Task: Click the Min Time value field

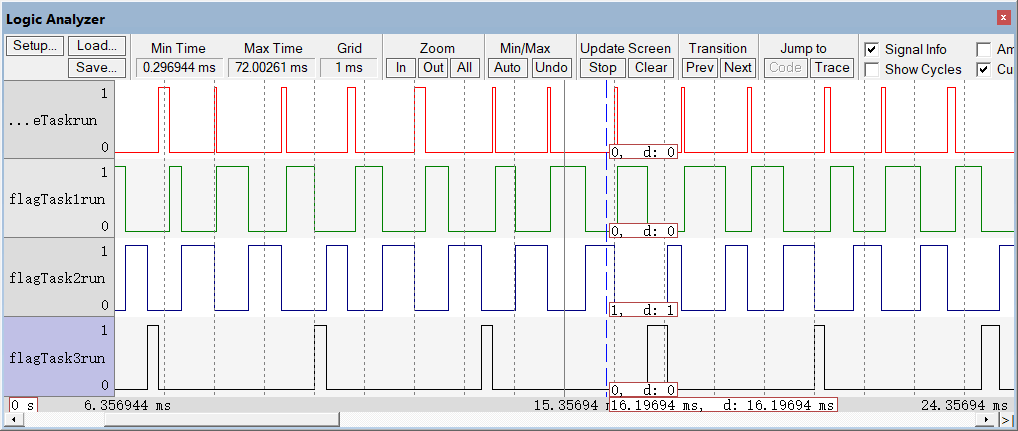Action: pyautogui.click(x=180, y=68)
